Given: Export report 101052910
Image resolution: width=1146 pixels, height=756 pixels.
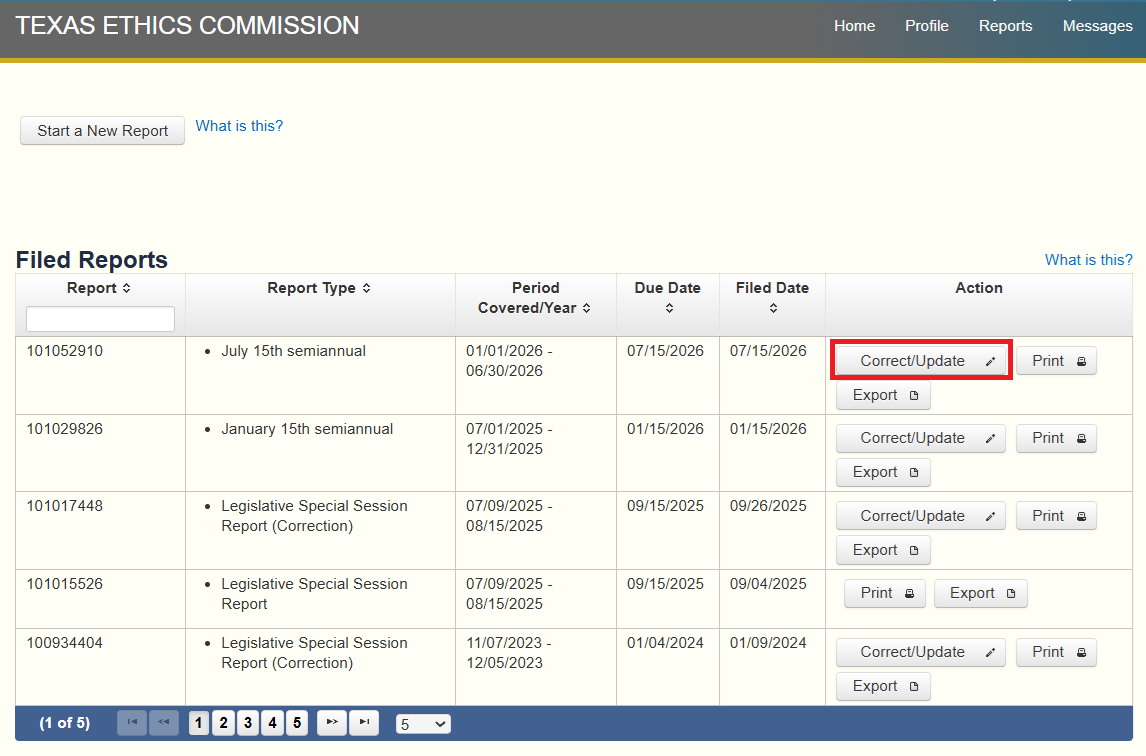Looking at the screenshot, I should 883,395.
